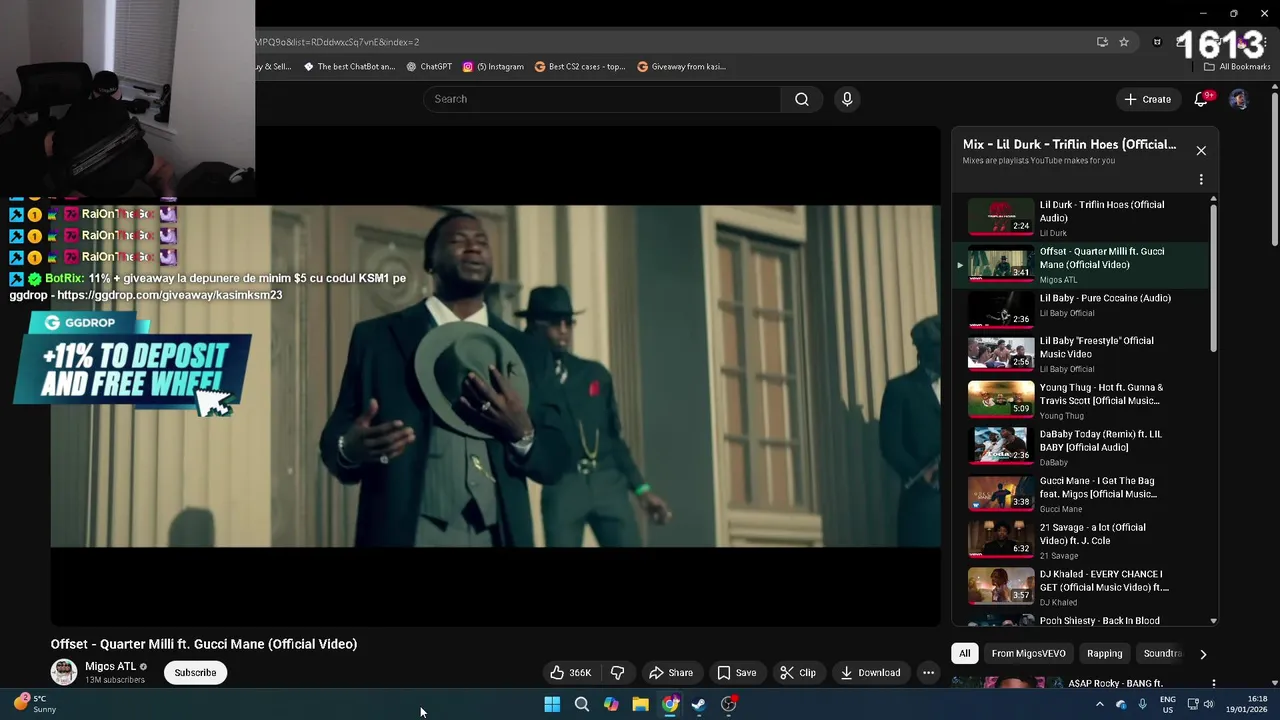The image size is (1280, 720).
Task: Click the Create button
Action: (1147, 99)
